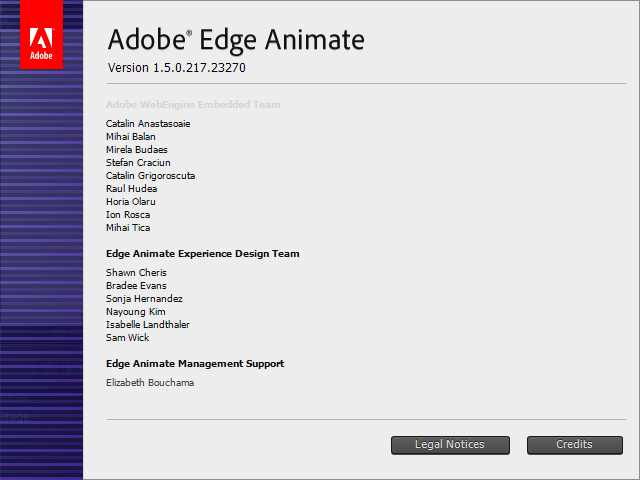
Task: Click the Version 1.5.0.217.23270 text
Action: point(177,68)
